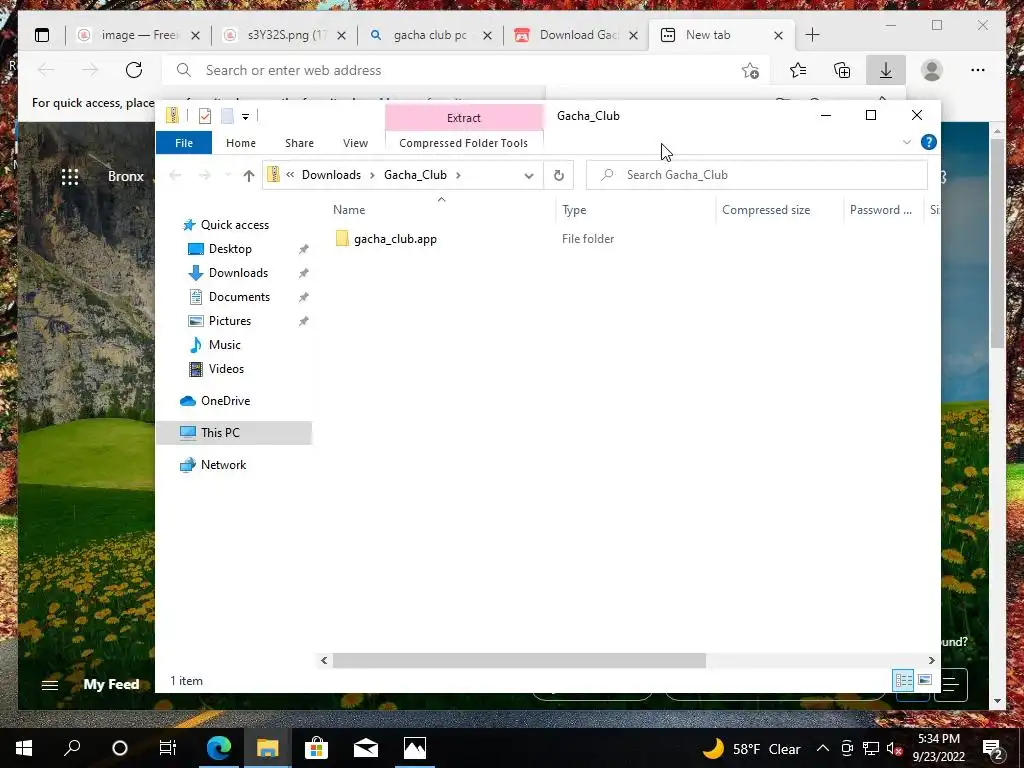Viewport: 1024px width, 768px height.
Task: Open Edge tab actions menu icon
Action: (x=42, y=35)
